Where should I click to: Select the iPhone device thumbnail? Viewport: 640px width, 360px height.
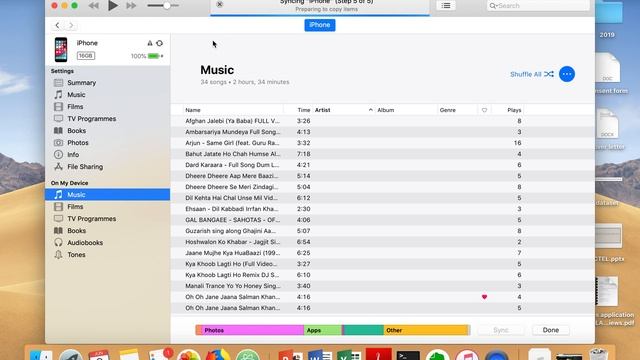61,49
